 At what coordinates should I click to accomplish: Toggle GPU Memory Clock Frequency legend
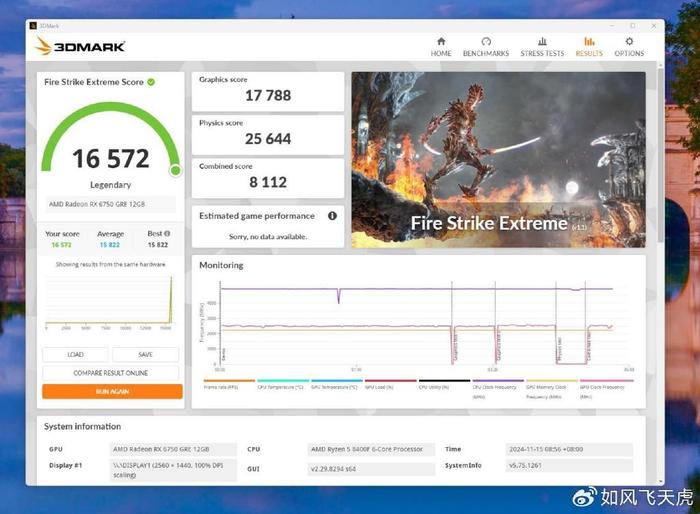click(552, 389)
